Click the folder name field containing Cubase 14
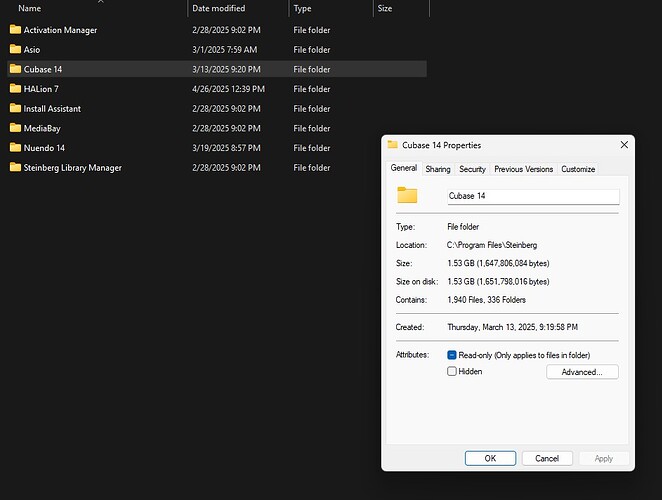Screen dimensions: 662x500 coord(533,196)
